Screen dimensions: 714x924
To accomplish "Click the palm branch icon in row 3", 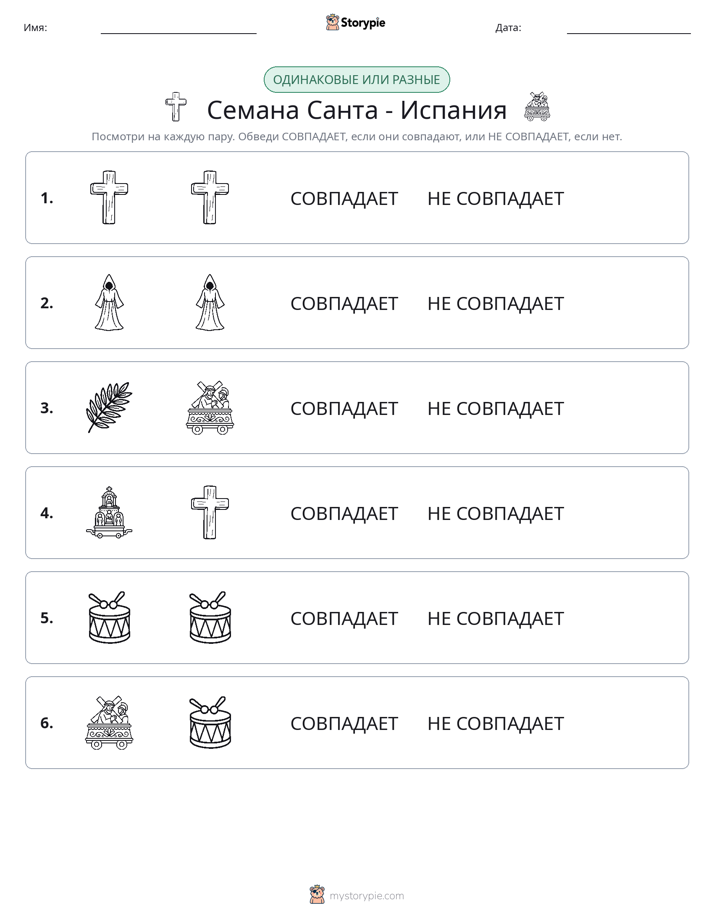I will (x=109, y=407).
